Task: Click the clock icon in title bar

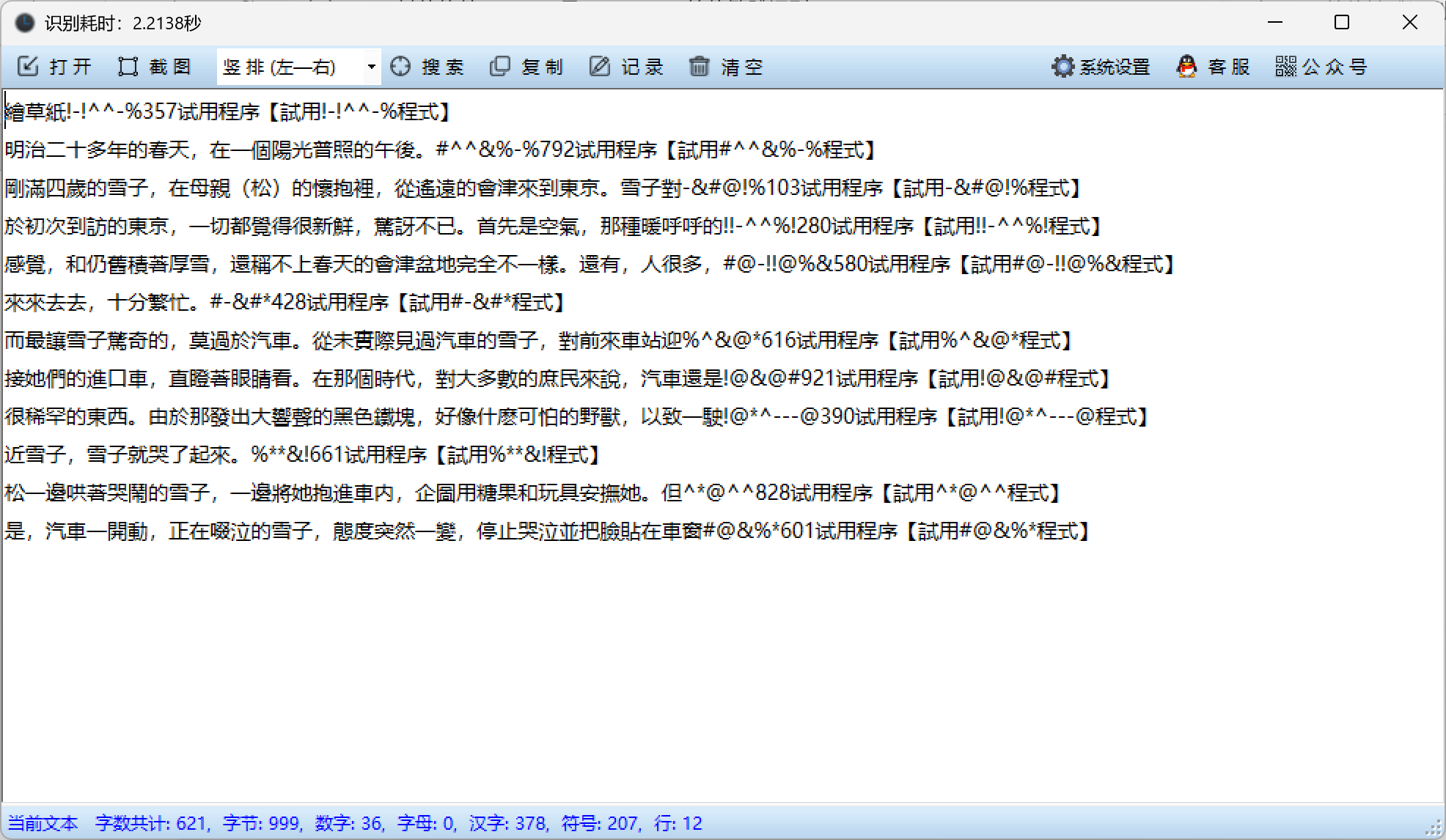Action: pos(25,23)
